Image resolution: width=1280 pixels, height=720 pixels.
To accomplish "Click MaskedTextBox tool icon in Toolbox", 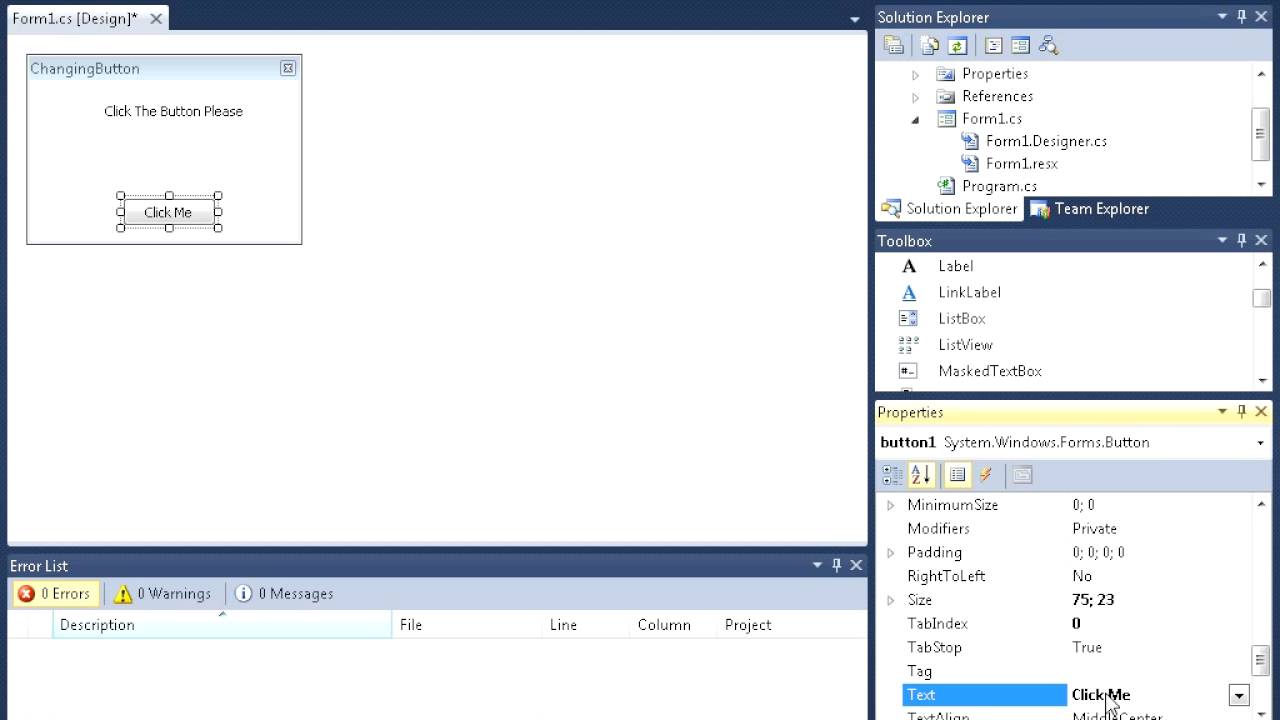I will [x=908, y=371].
